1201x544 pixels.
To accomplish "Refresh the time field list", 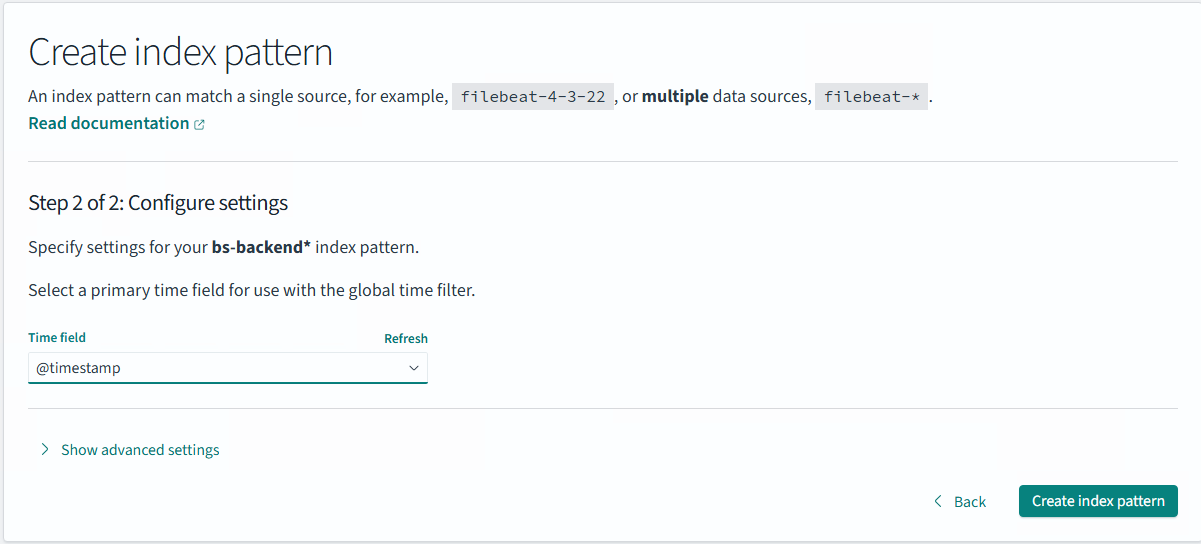I will (405, 339).
